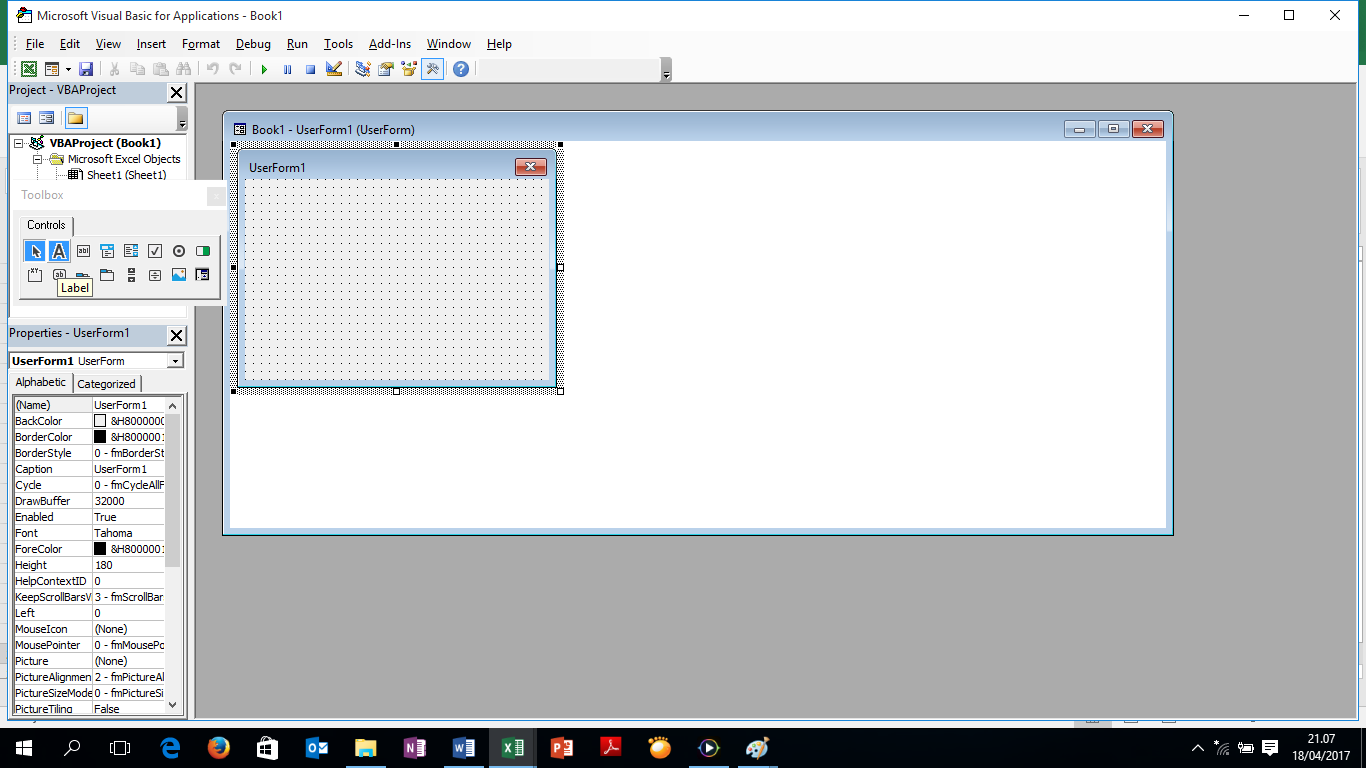Choose the Select Objects arrow in Toolbox

tap(35, 251)
